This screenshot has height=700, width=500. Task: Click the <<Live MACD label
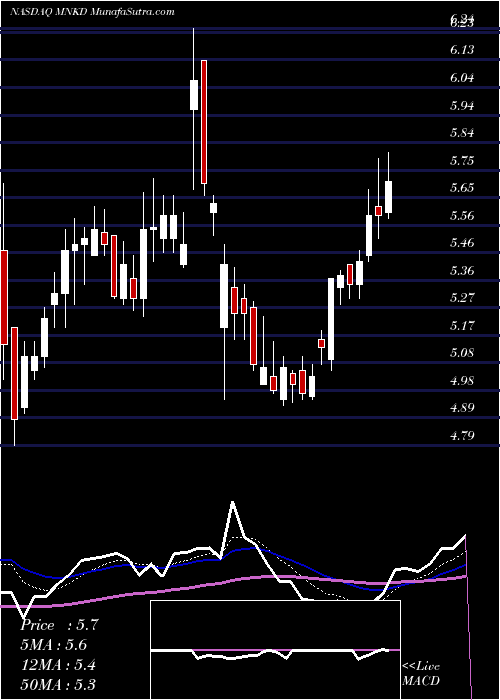[421, 674]
